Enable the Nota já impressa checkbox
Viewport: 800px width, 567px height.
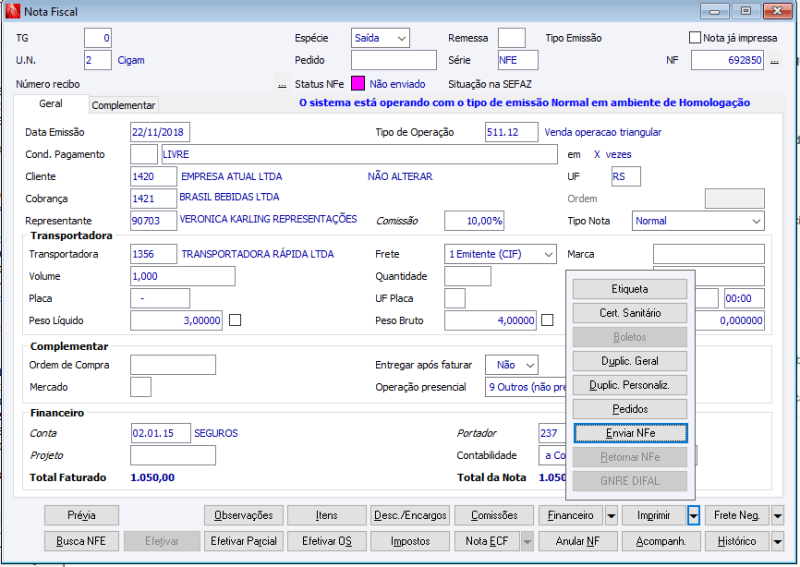(x=696, y=38)
